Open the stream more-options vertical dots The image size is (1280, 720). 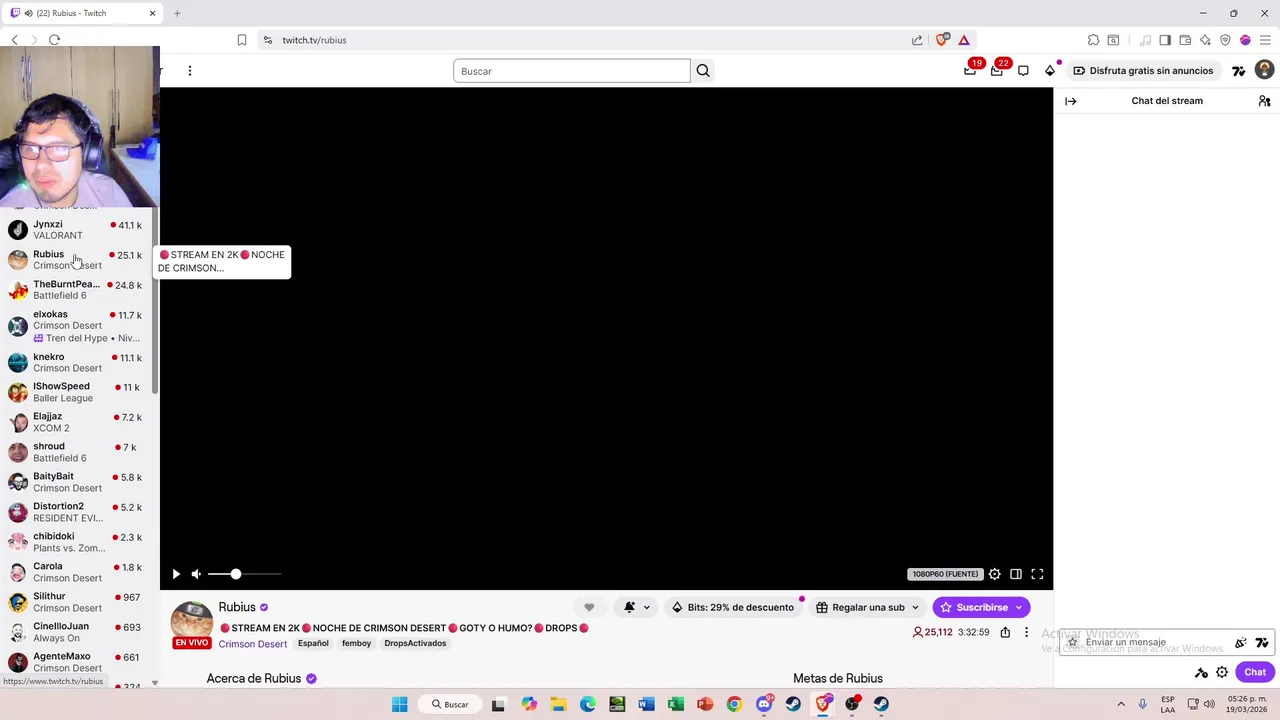[x=1026, y=632]
